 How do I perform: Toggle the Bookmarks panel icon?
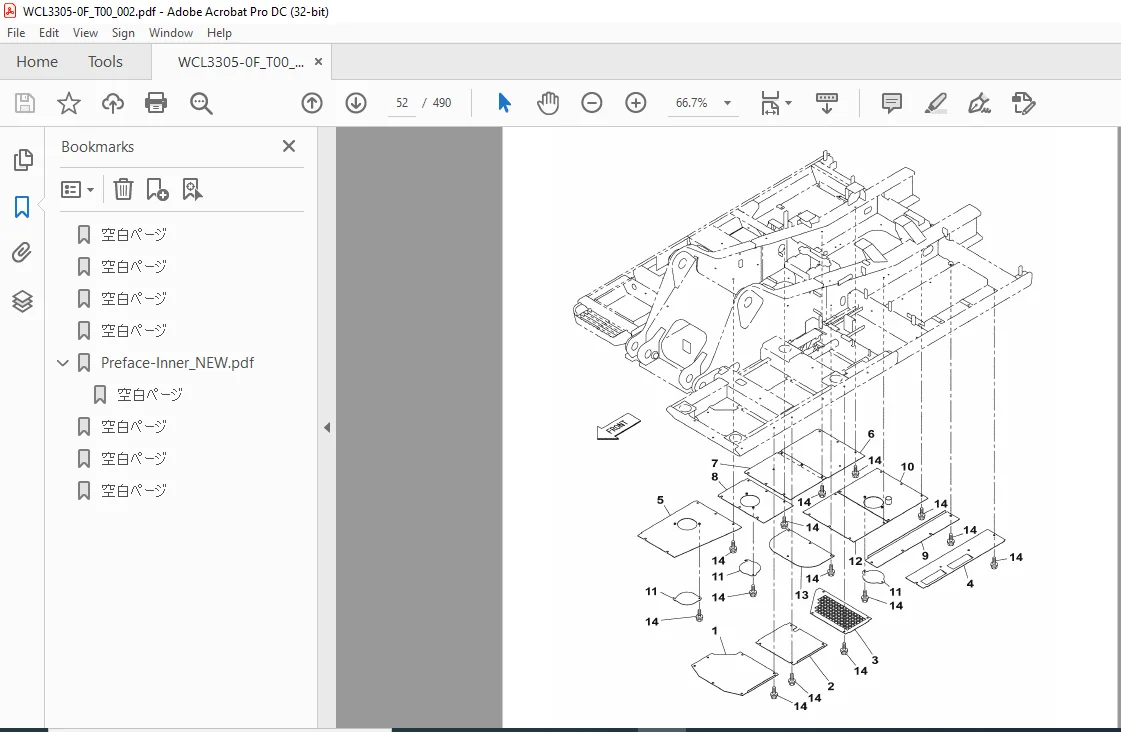pos(22,207)
